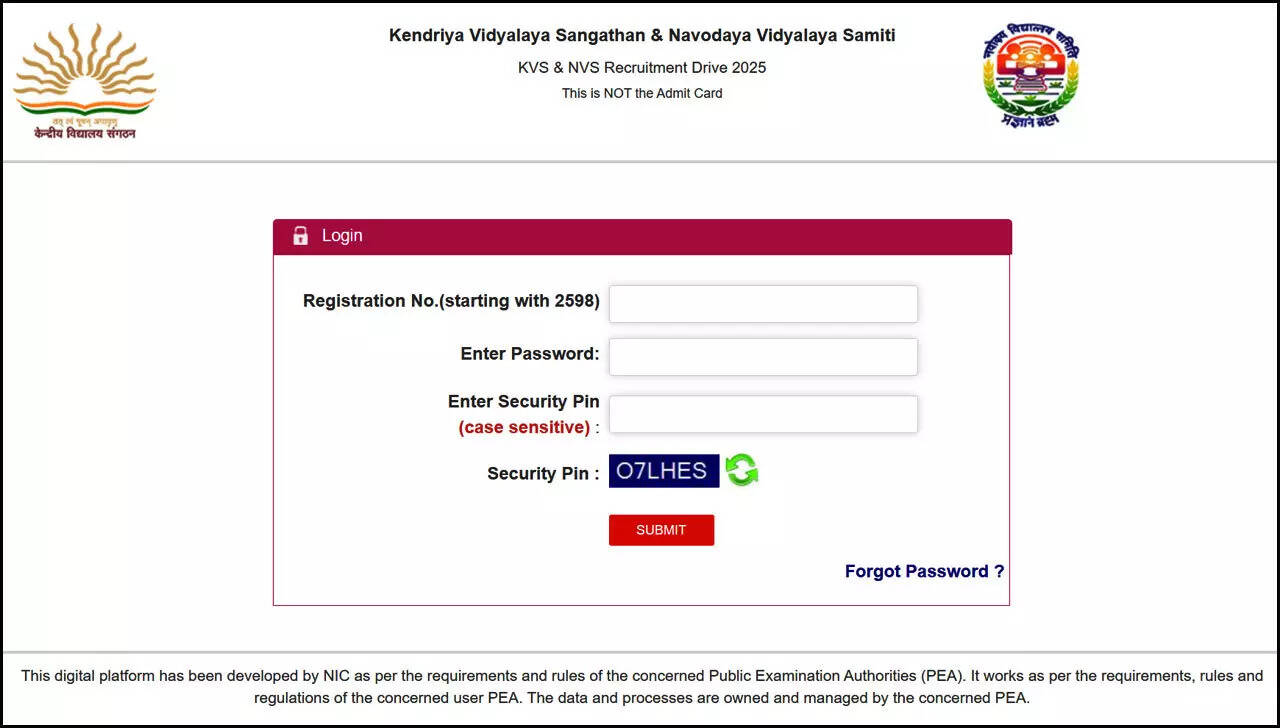Screen dimensions: 1280x728
Task: Open the Forgot Password link
Action: (x=923, y=571)
